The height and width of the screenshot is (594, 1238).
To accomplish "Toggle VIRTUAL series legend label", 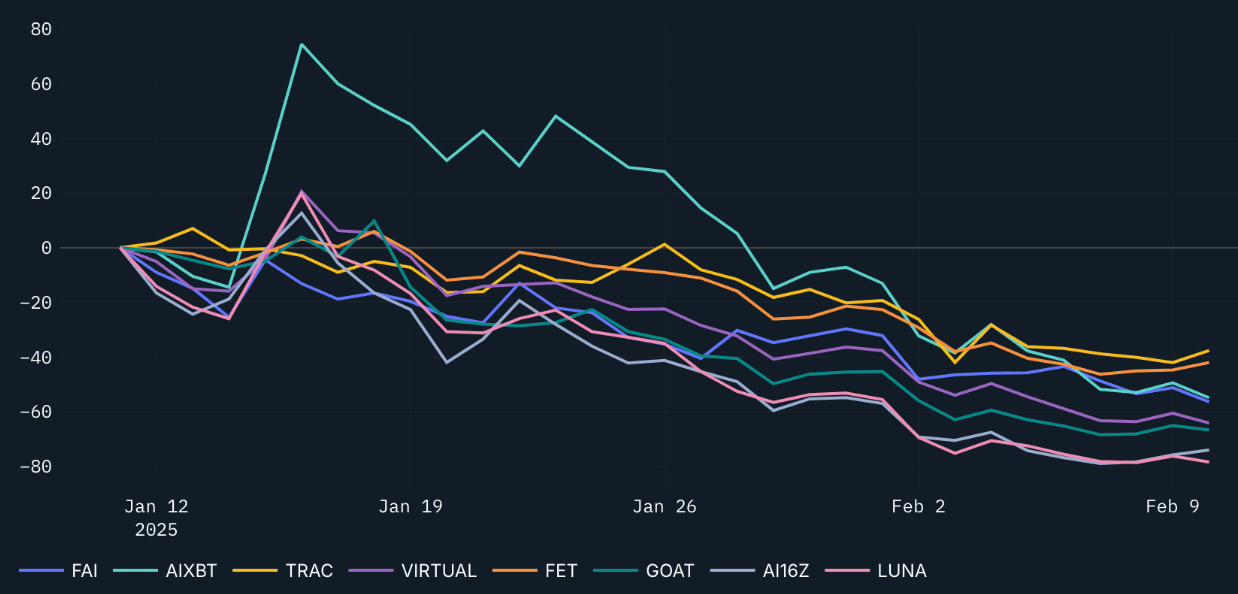I will (x=438, y=571).
